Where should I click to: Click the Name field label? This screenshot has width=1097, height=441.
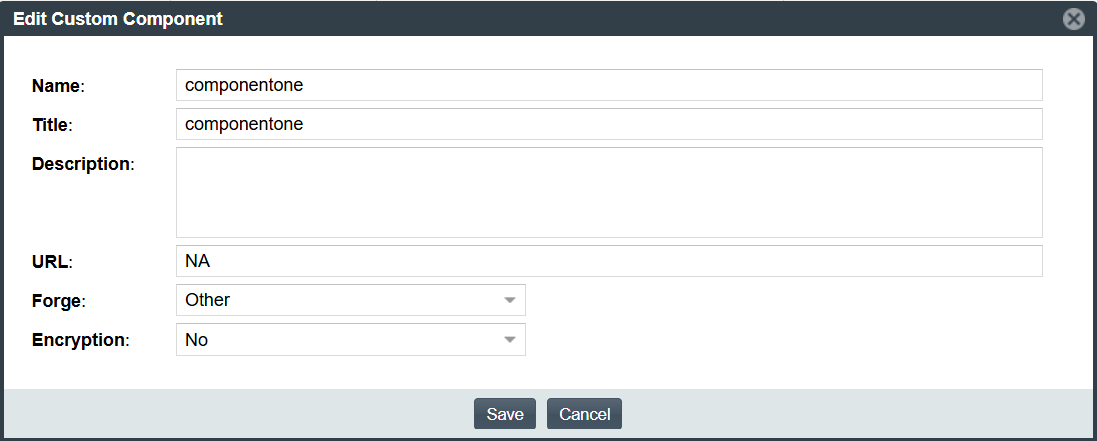[x=57, y=86]
